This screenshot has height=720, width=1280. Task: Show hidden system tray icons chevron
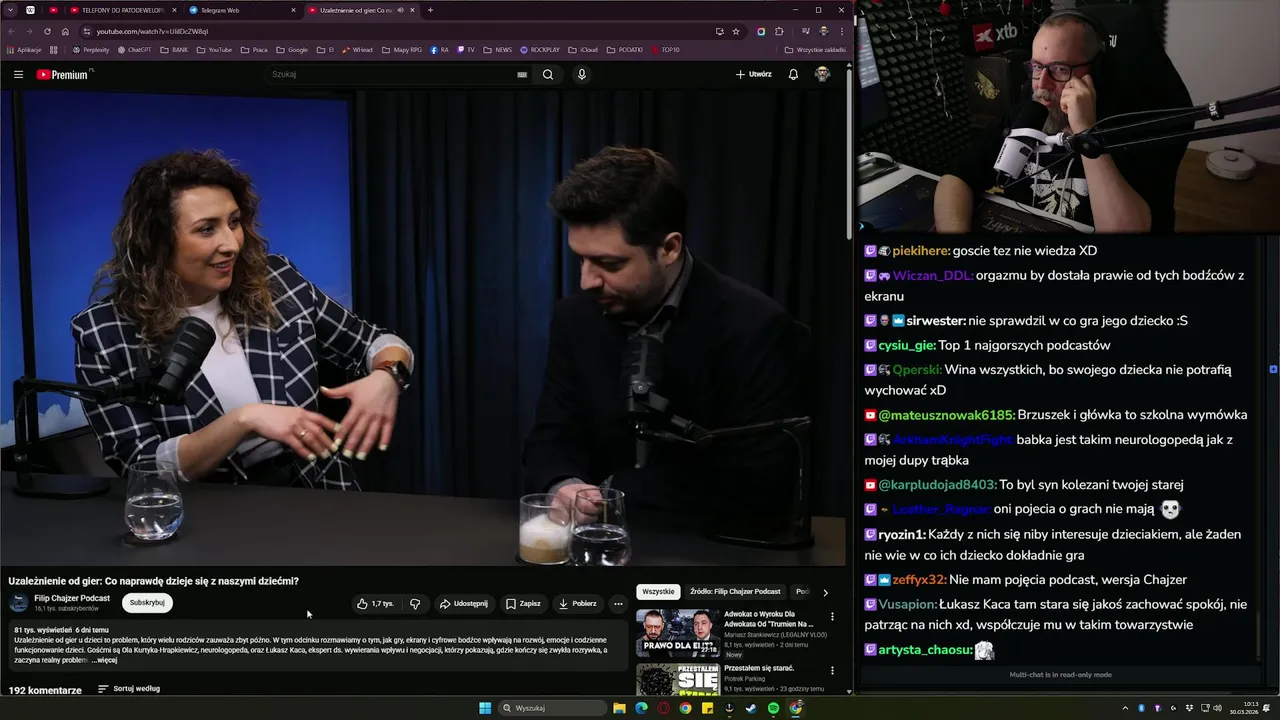pyautogui.click(x=1126, y=708)
